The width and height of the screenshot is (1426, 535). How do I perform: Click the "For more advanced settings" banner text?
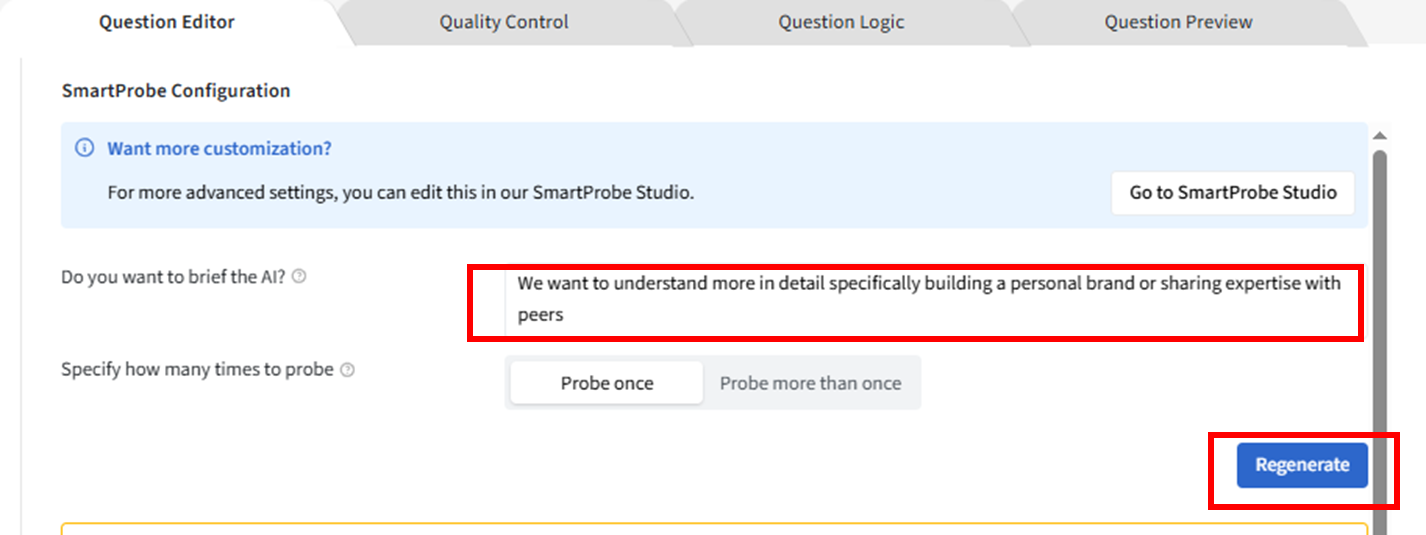click(400, 193)
